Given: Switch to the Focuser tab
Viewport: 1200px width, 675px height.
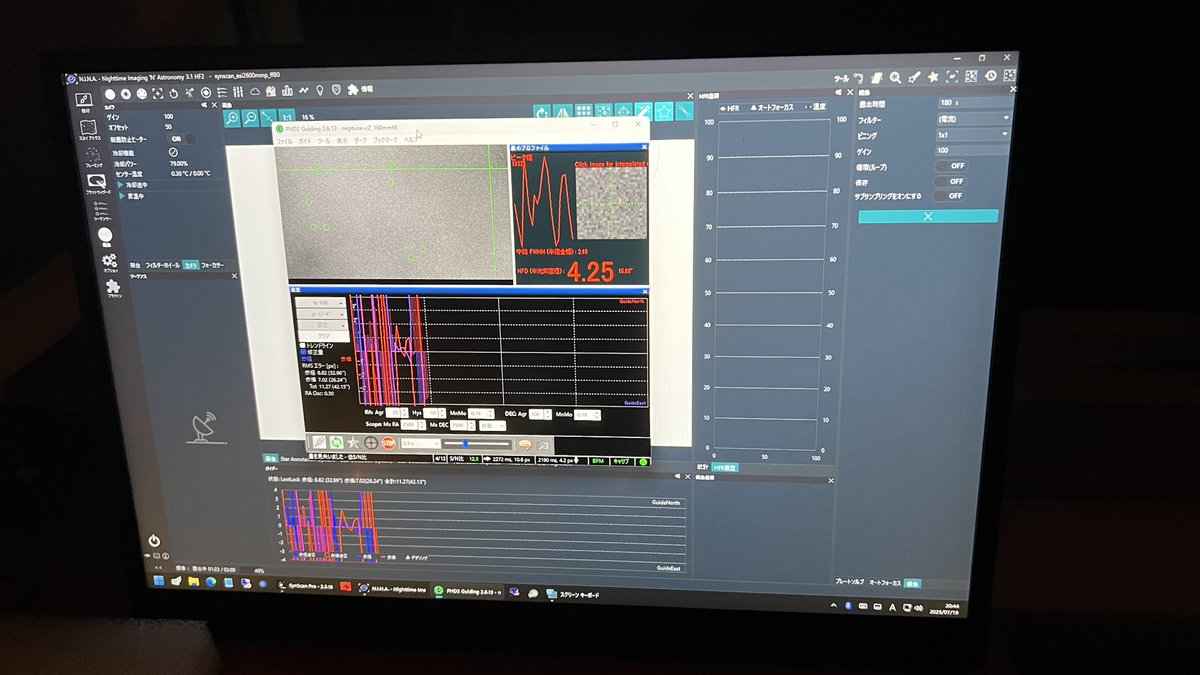Looking at the screenshot, I should [212, 265].
